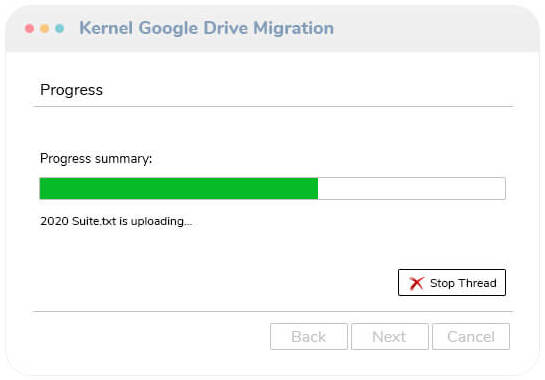545x380 pixels.
Task: Click the 'Stop Thread' text label
Action: 463,283
